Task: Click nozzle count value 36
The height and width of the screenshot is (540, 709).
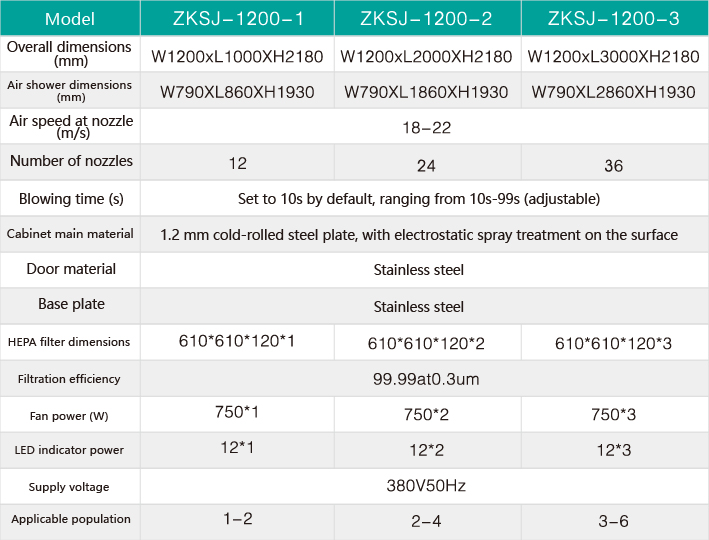Action: pos(614,166)
